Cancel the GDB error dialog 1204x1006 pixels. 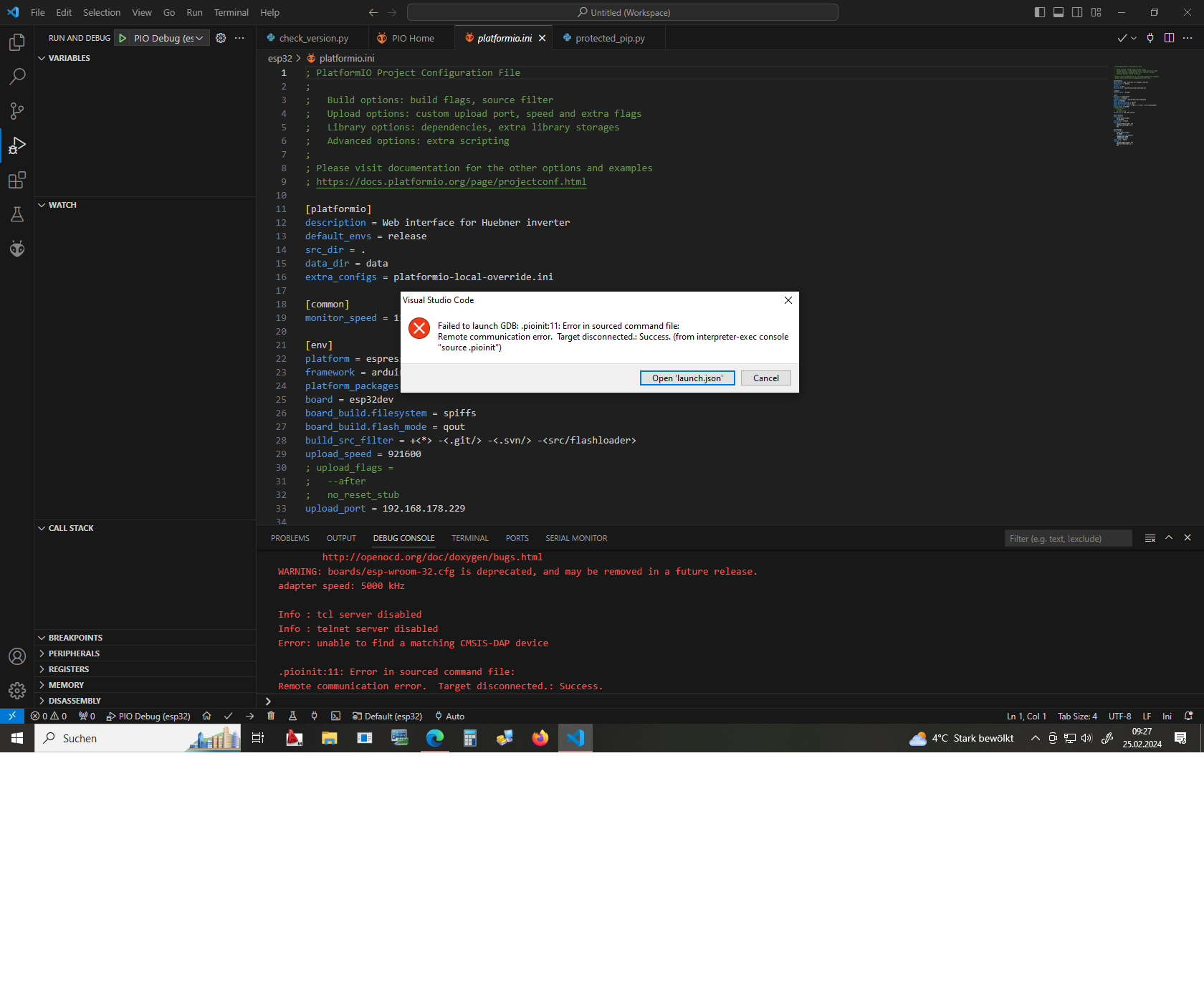click(x=765, y=378)
